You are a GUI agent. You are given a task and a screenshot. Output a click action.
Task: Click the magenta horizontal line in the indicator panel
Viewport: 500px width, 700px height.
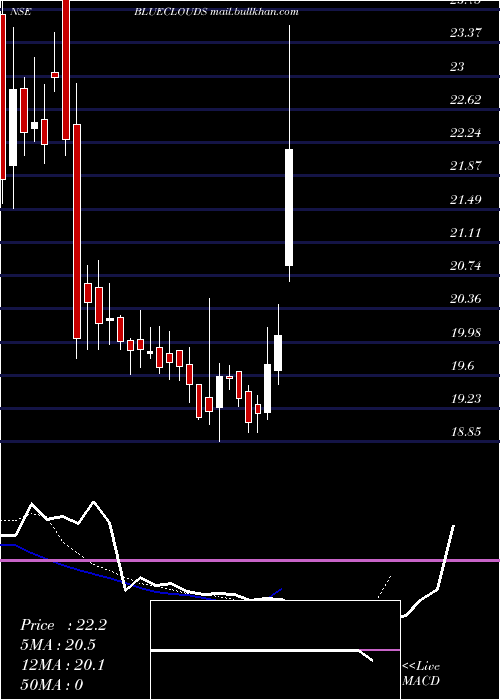(250, 560)
